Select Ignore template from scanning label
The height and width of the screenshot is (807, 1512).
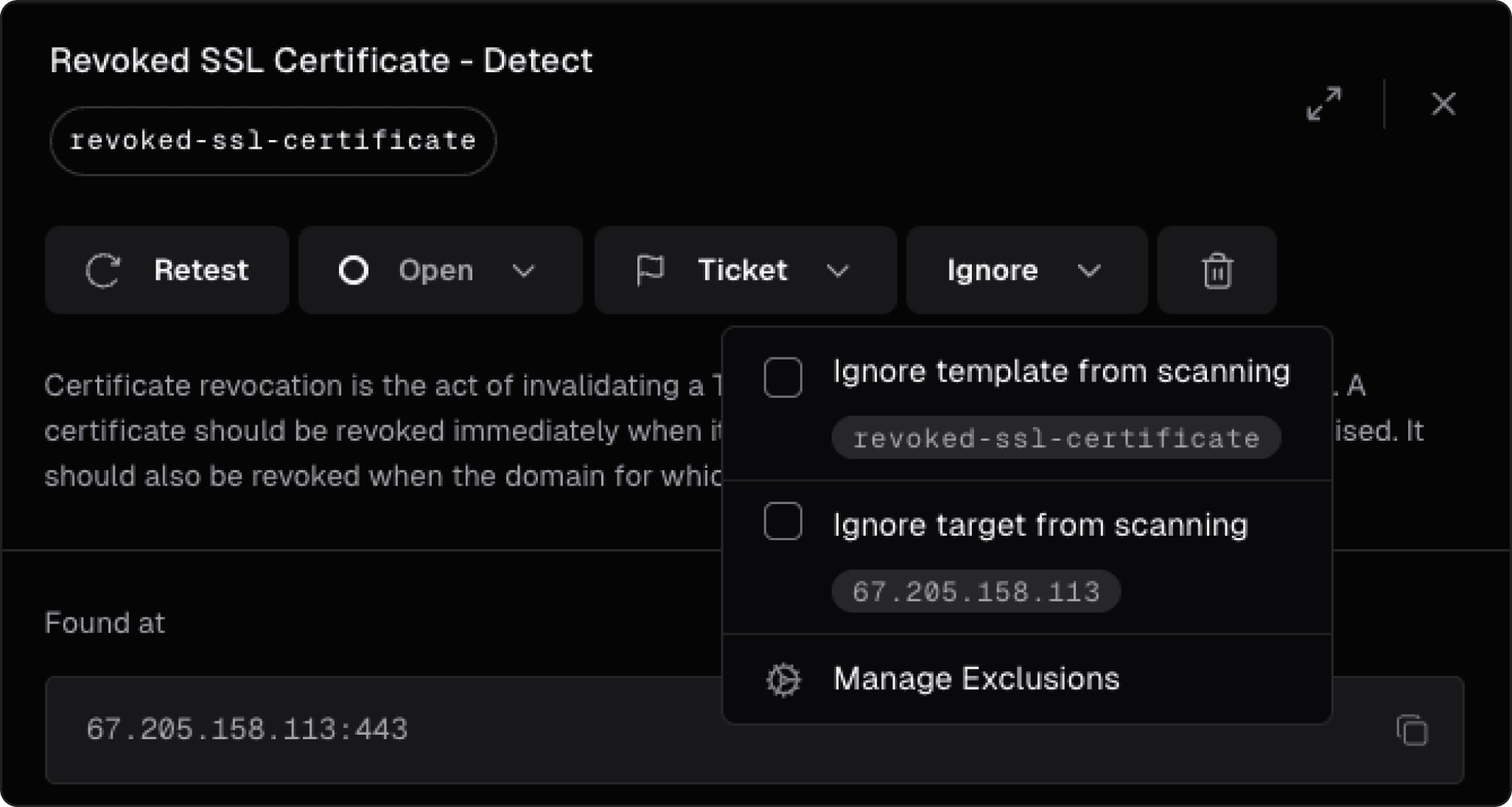1061,371
